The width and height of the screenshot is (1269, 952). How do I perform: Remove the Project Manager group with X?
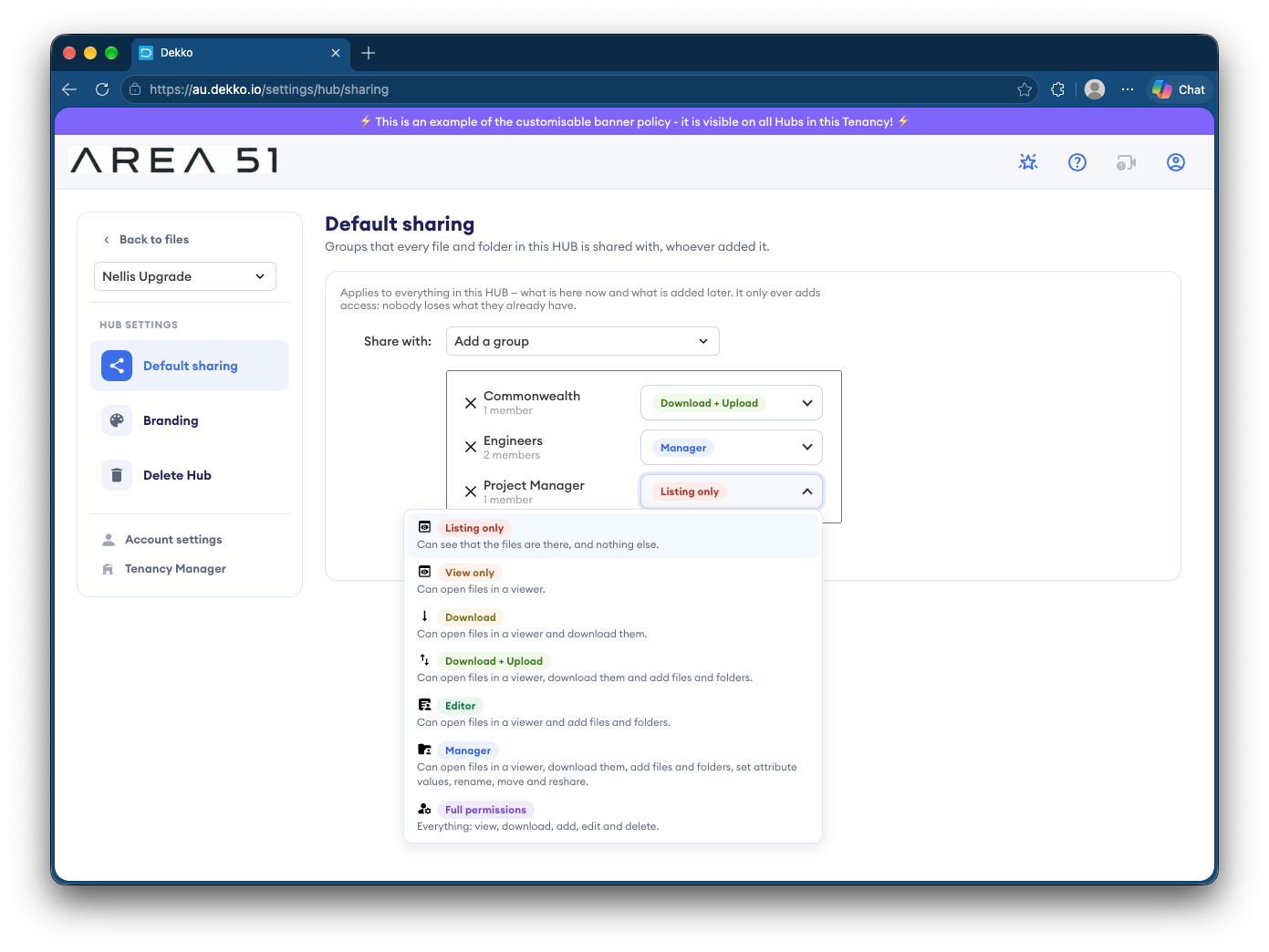[x=471, y=492]
